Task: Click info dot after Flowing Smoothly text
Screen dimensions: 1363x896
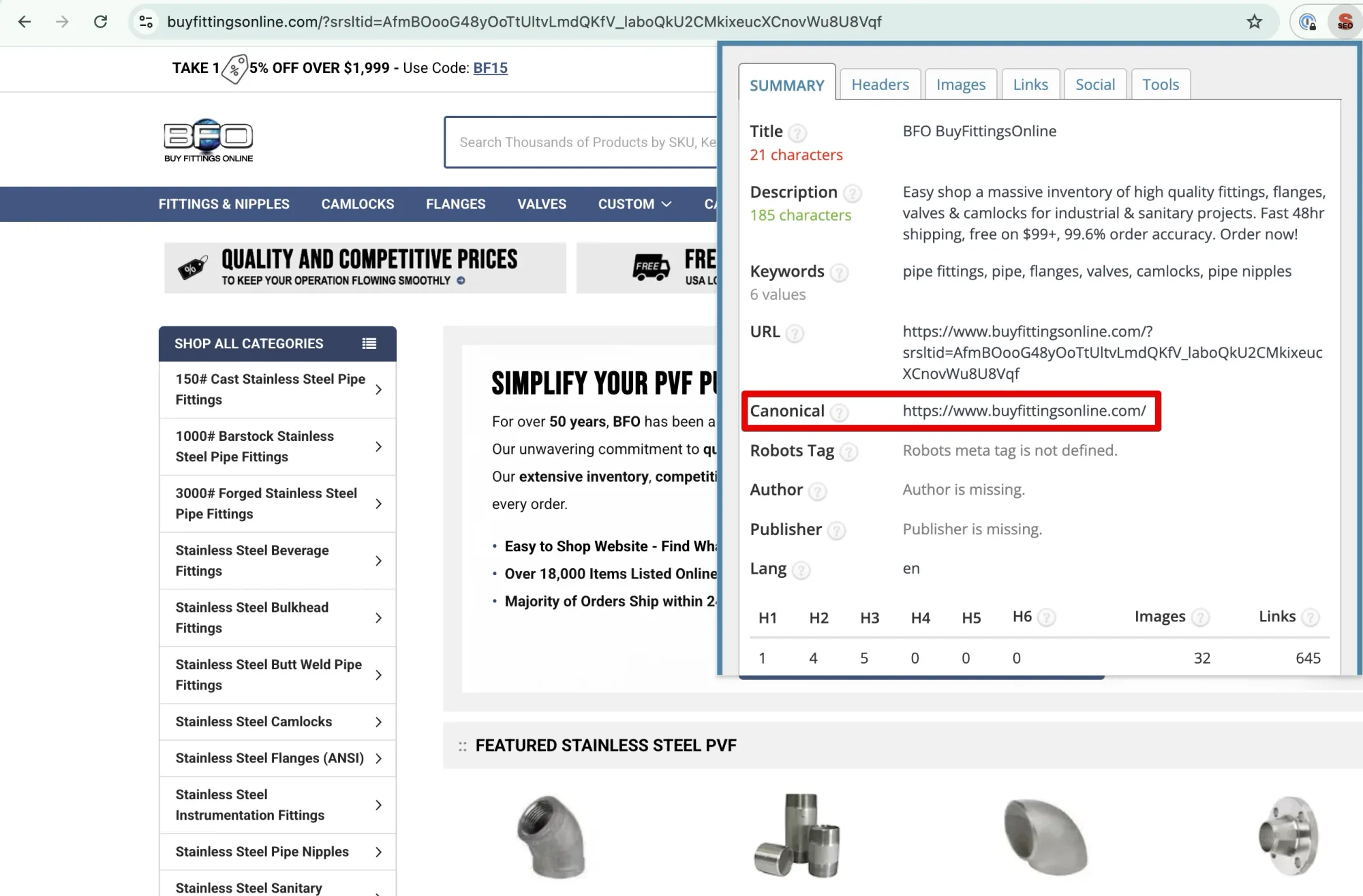Action: point(461,281)
